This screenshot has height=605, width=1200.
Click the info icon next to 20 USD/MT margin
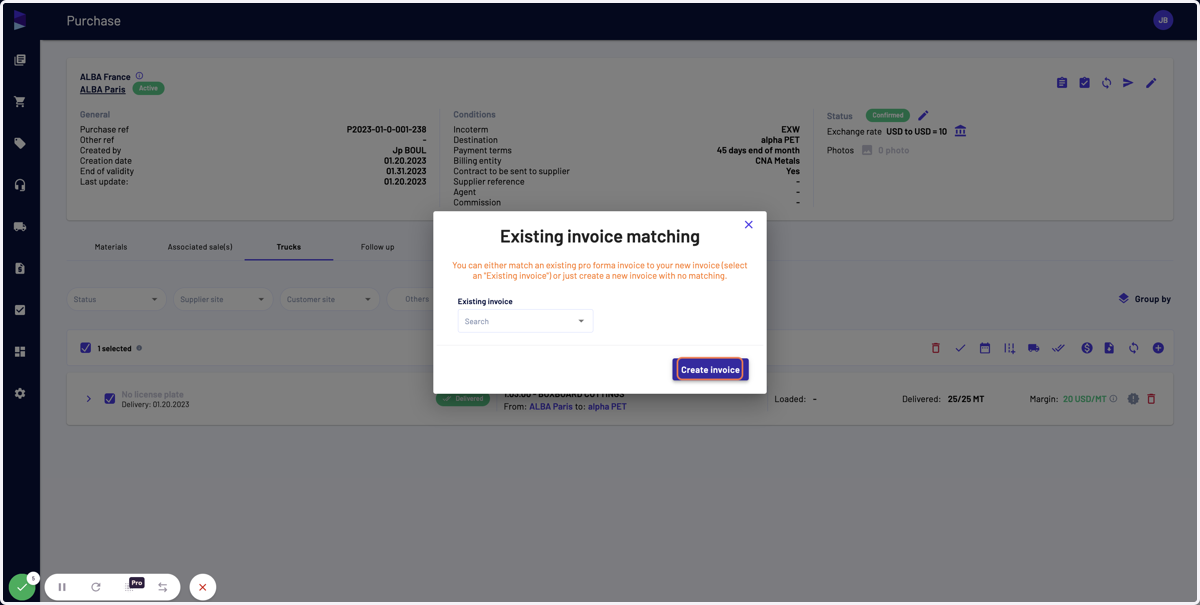tap(1113, 399)
